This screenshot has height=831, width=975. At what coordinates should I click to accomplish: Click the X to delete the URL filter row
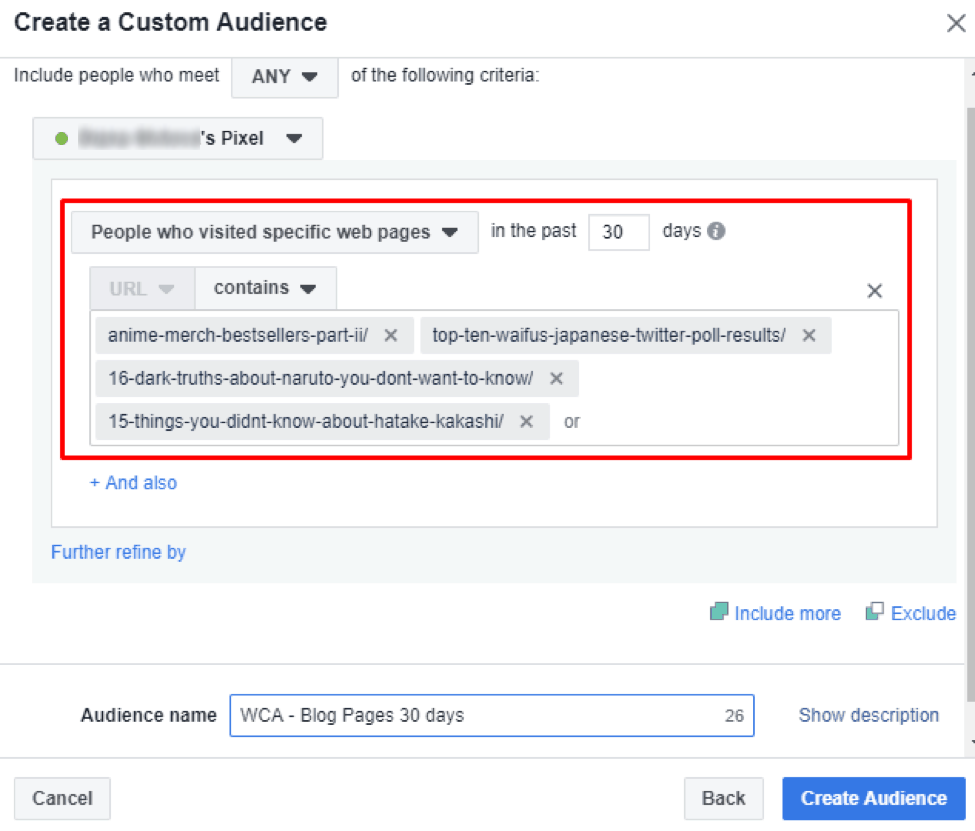point(875,291)
